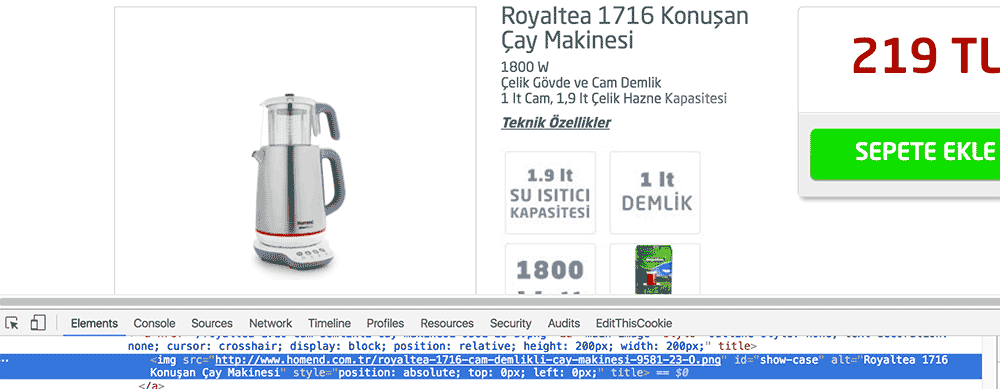Open the Resources tab
Image resolution: width=1000 pixels, height=389 pixels.
click(x=447, y=323)
